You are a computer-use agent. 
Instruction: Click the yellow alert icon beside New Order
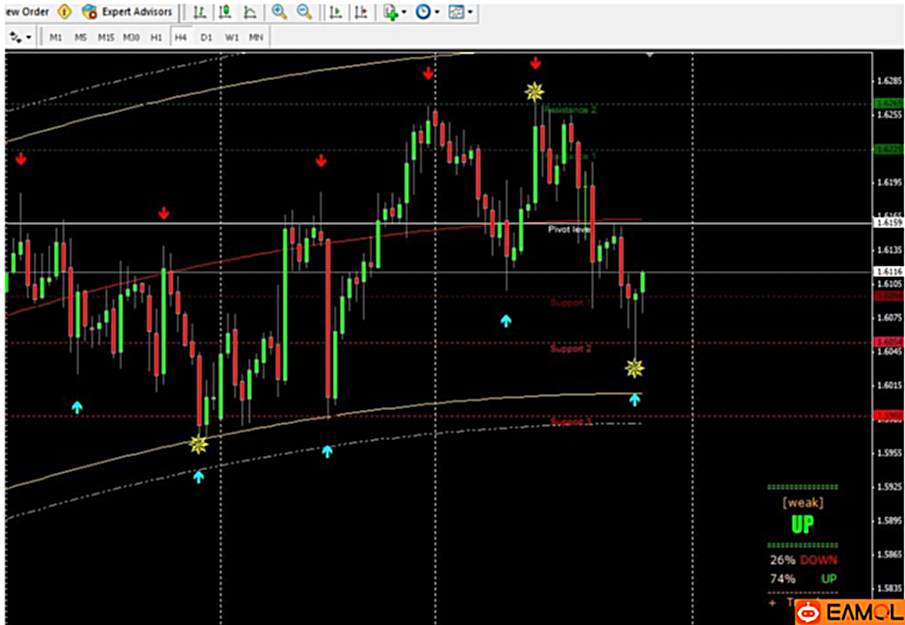[65, 12]
